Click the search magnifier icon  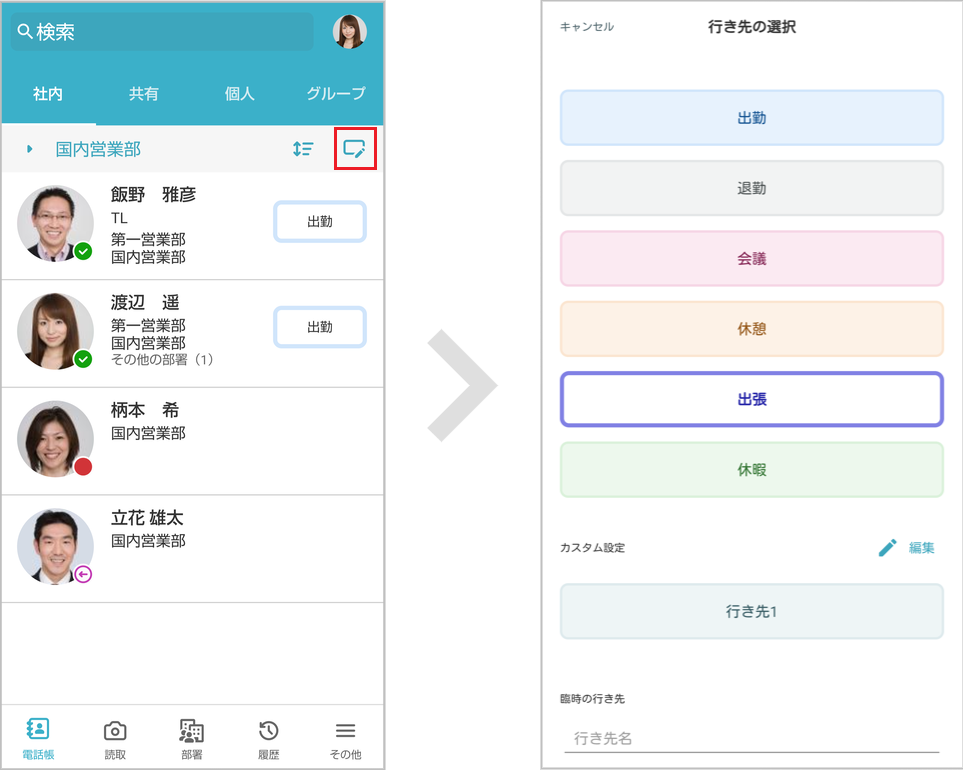pyautogui.click(x=25, y=31)
